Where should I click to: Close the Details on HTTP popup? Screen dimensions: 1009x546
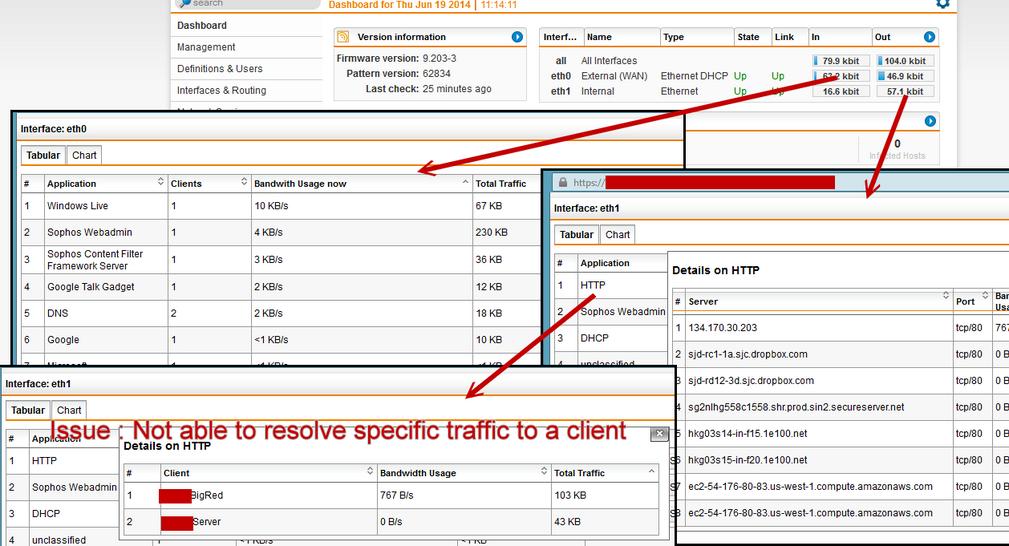click(659, 434)
